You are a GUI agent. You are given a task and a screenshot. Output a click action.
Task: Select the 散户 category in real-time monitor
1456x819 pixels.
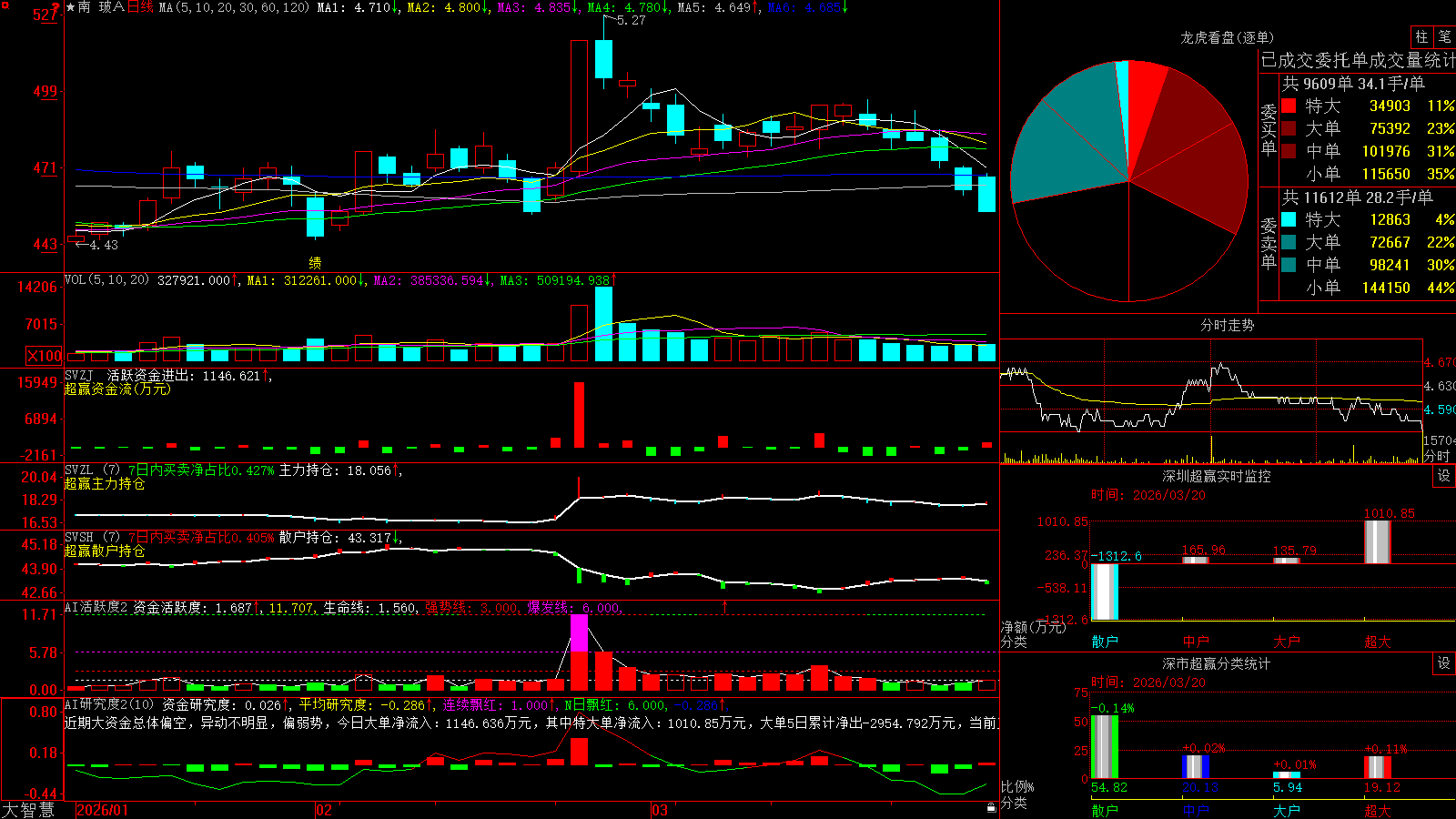point(1105,642)
